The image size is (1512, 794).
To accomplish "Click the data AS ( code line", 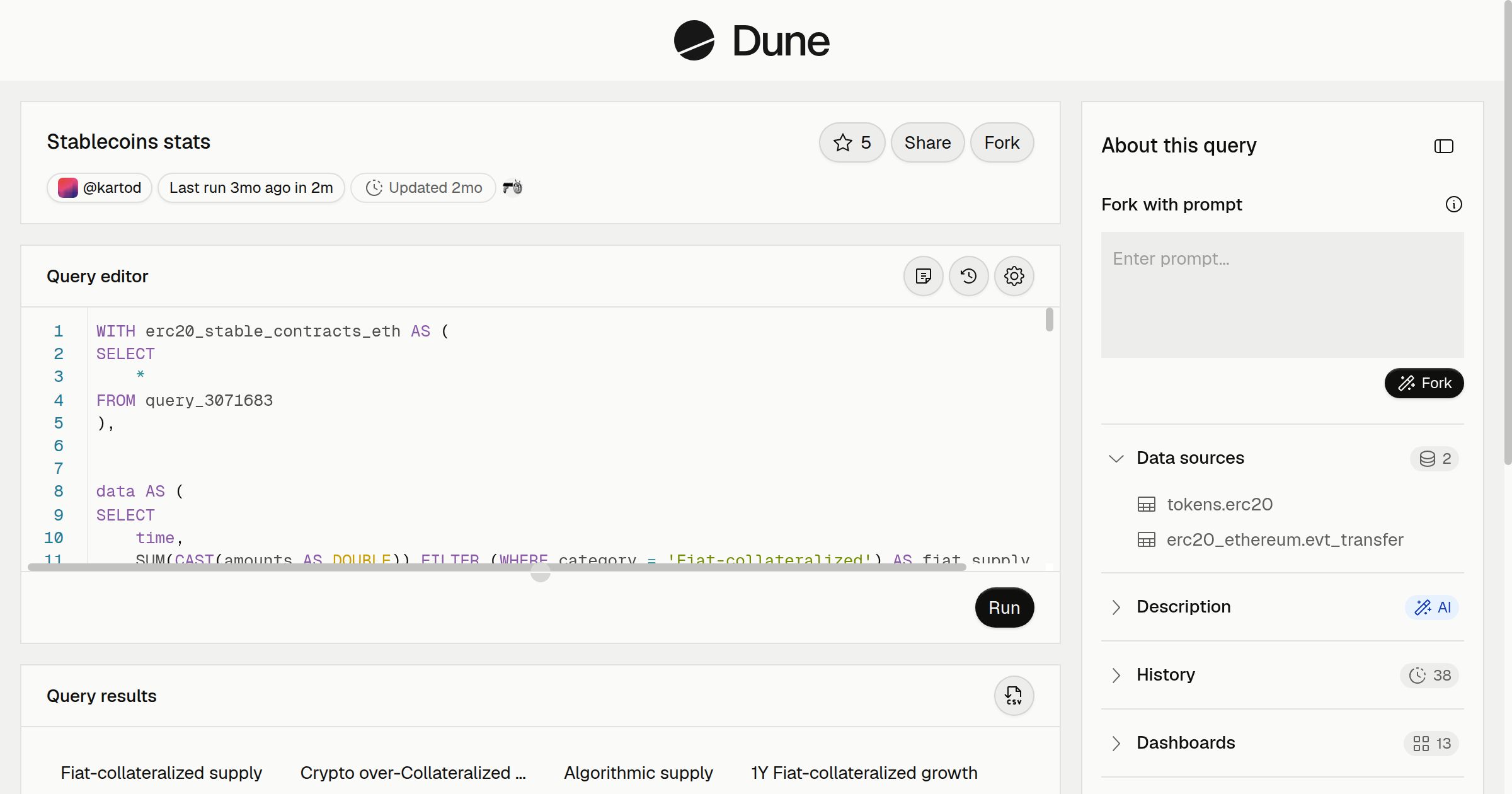I will coord(139,491).
